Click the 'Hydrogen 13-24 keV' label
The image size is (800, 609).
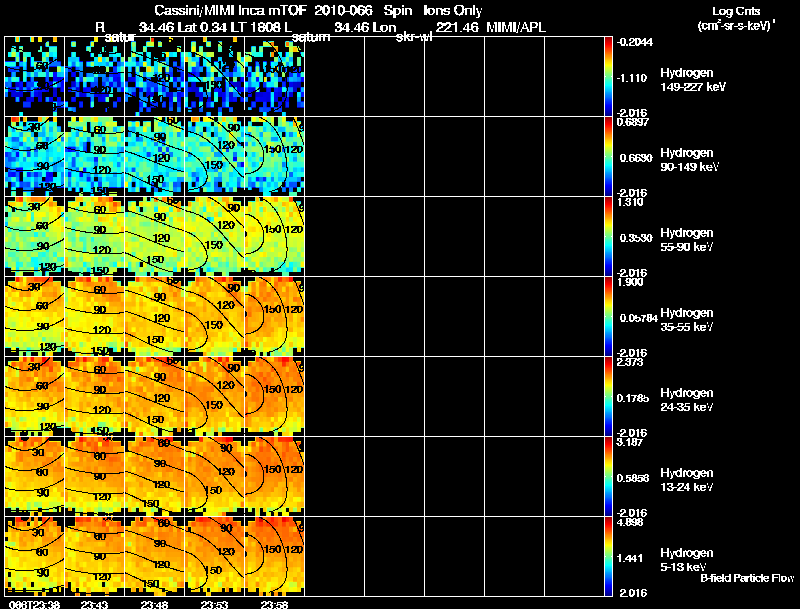[x=687, y=480]
